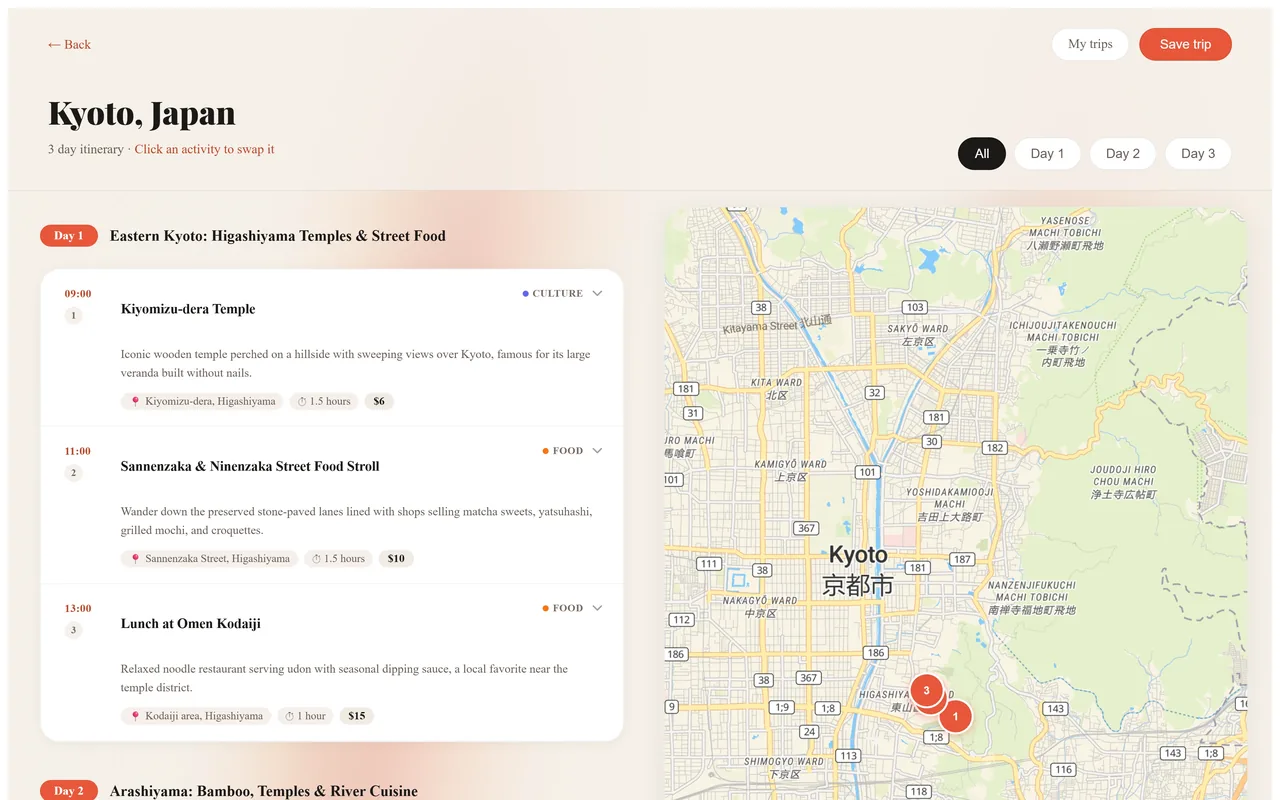Save this trip with Save trip
Viewport: 1280px width, 800px height.
pos(1185,44)
